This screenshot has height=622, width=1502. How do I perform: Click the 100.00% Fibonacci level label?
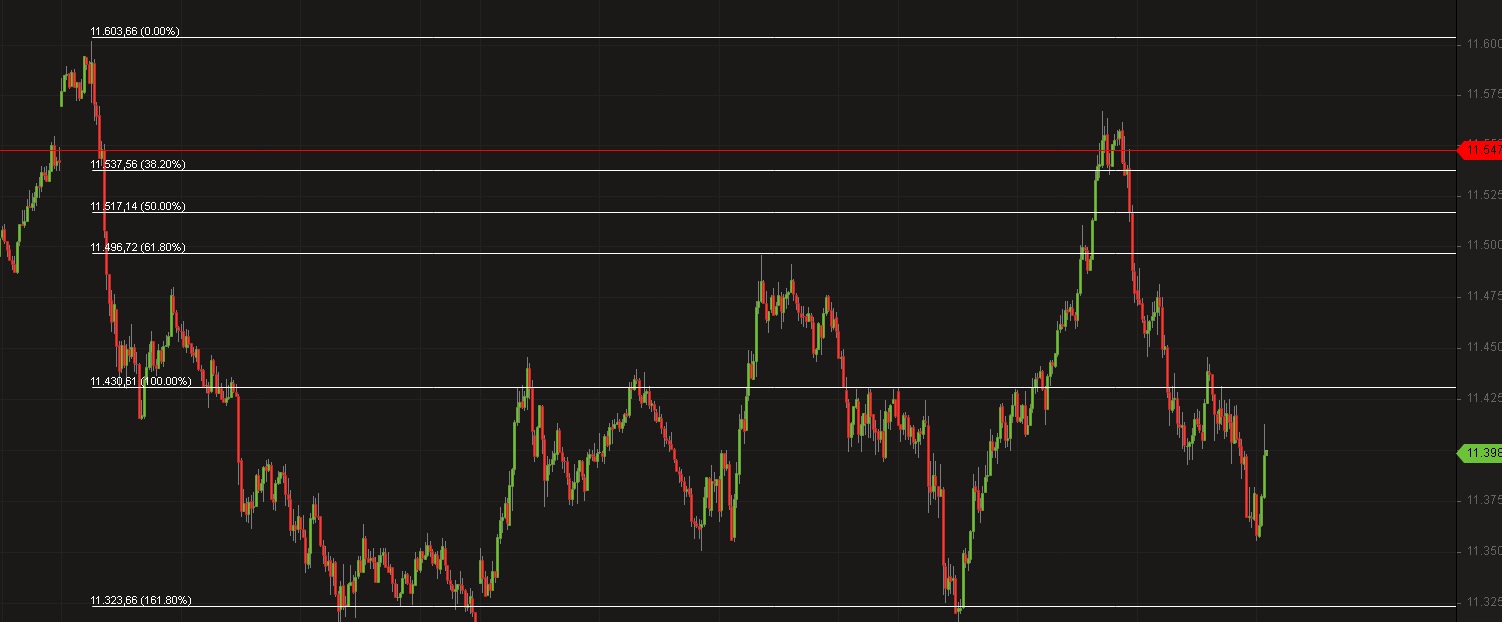click(x=140, y=381)
